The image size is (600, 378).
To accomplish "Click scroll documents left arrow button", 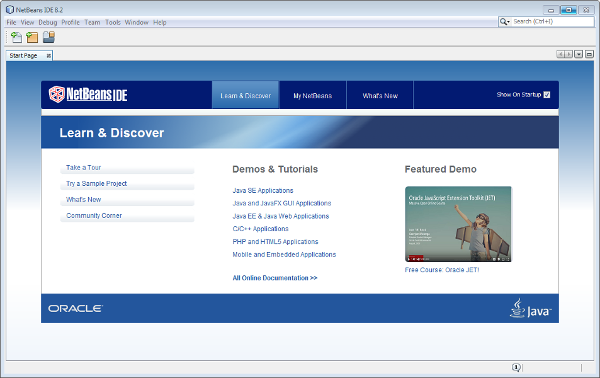I will pos(561,54).
